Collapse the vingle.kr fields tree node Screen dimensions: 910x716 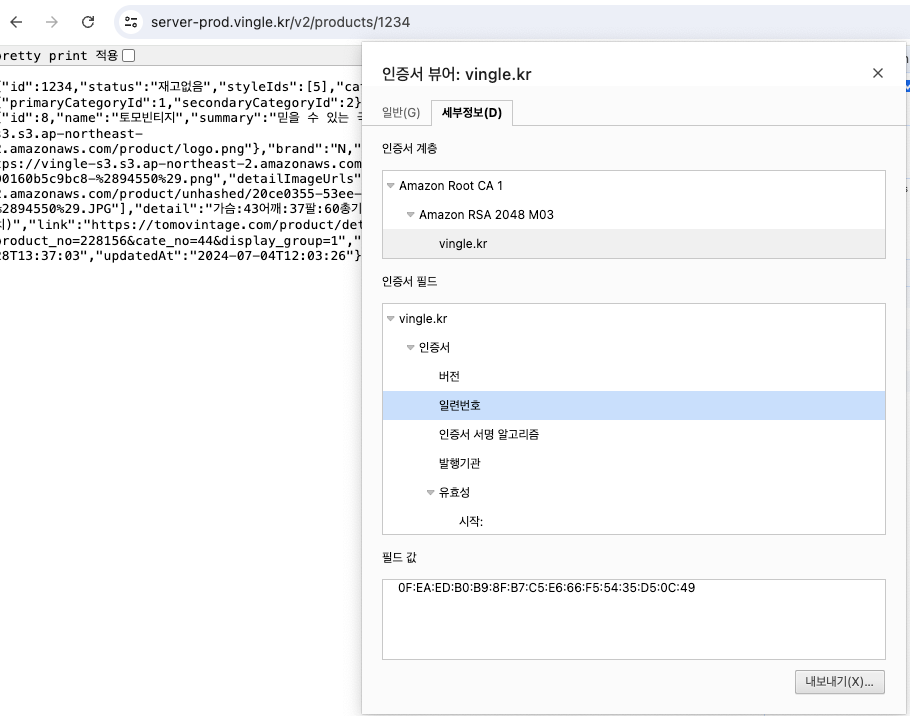click(x=391, y=319)
